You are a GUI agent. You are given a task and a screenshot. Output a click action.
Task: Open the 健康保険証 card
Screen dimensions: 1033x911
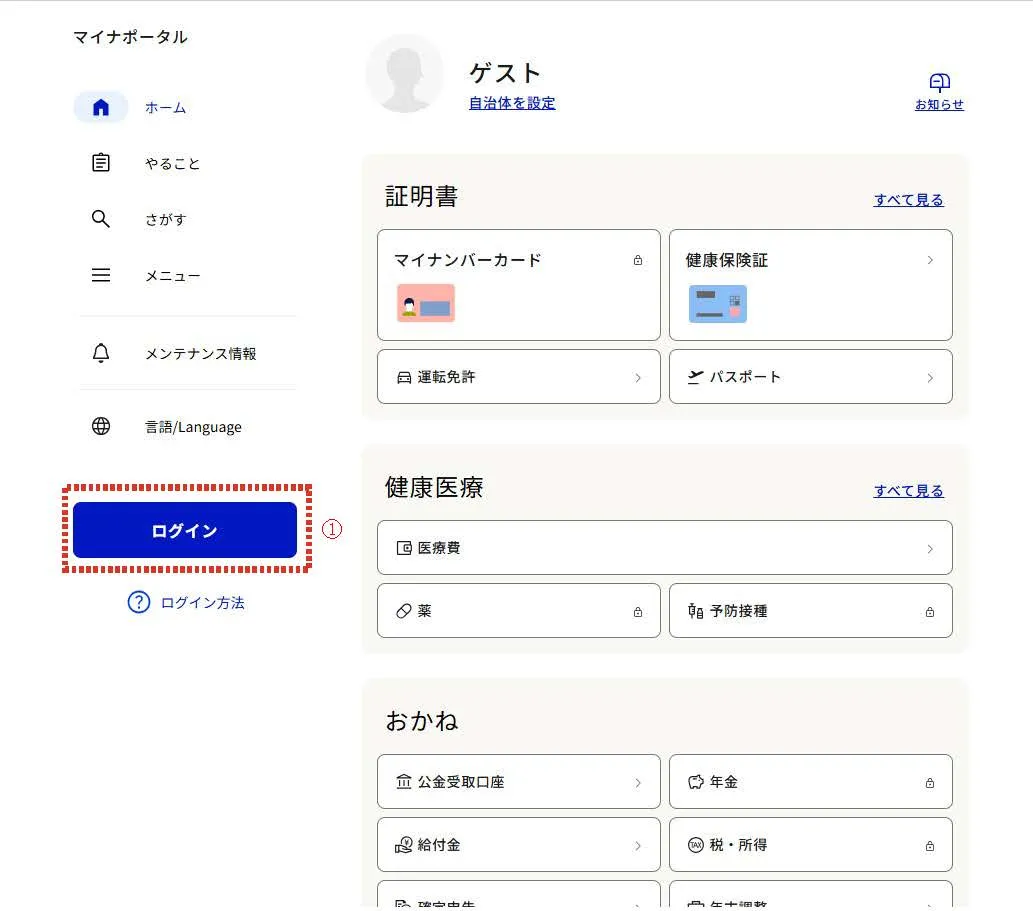(x=810, y=285)
